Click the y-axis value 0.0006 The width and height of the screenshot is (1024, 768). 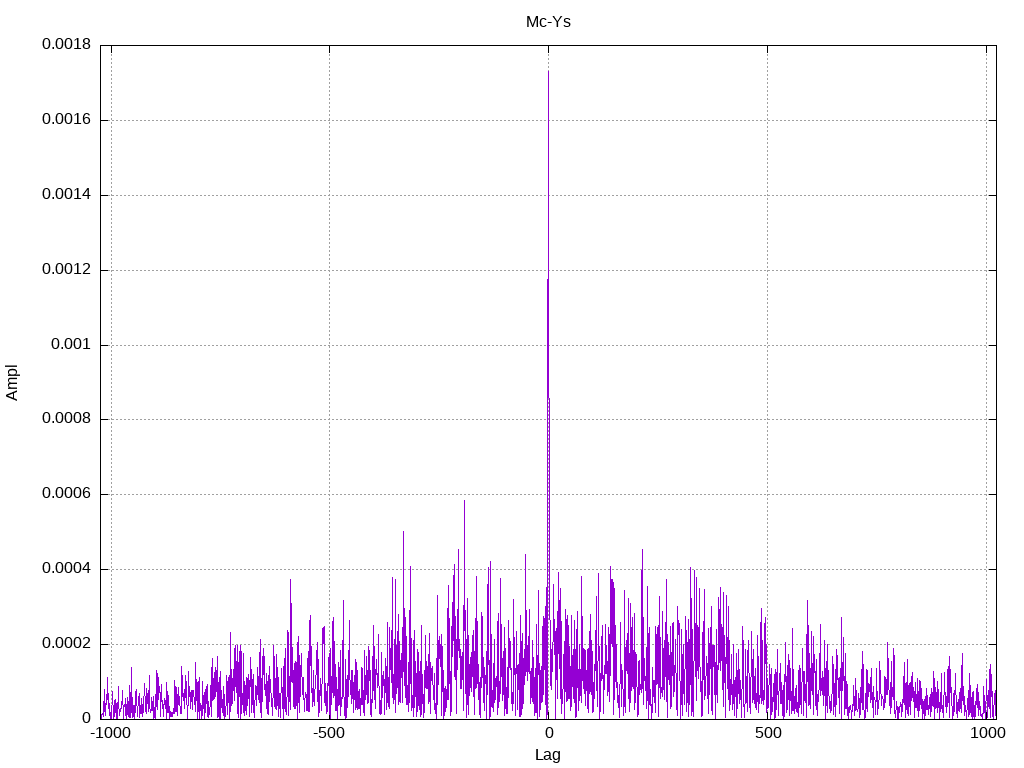tap(67, 494)
